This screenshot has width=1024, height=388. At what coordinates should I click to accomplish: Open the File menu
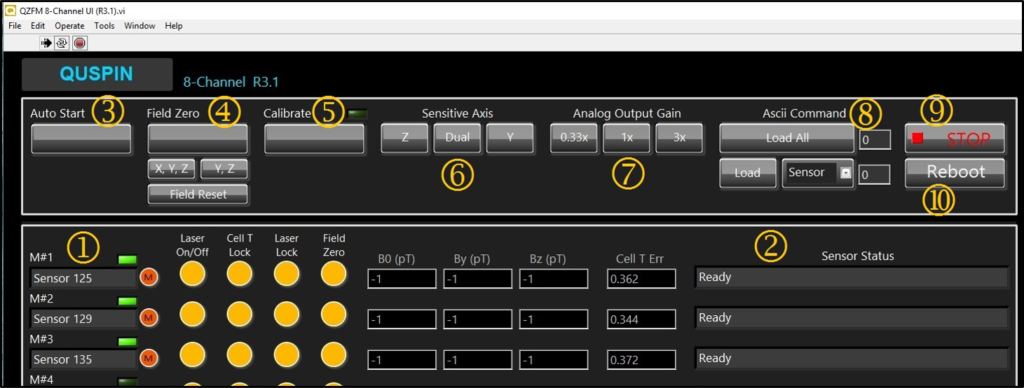click(x=15, y=26)
